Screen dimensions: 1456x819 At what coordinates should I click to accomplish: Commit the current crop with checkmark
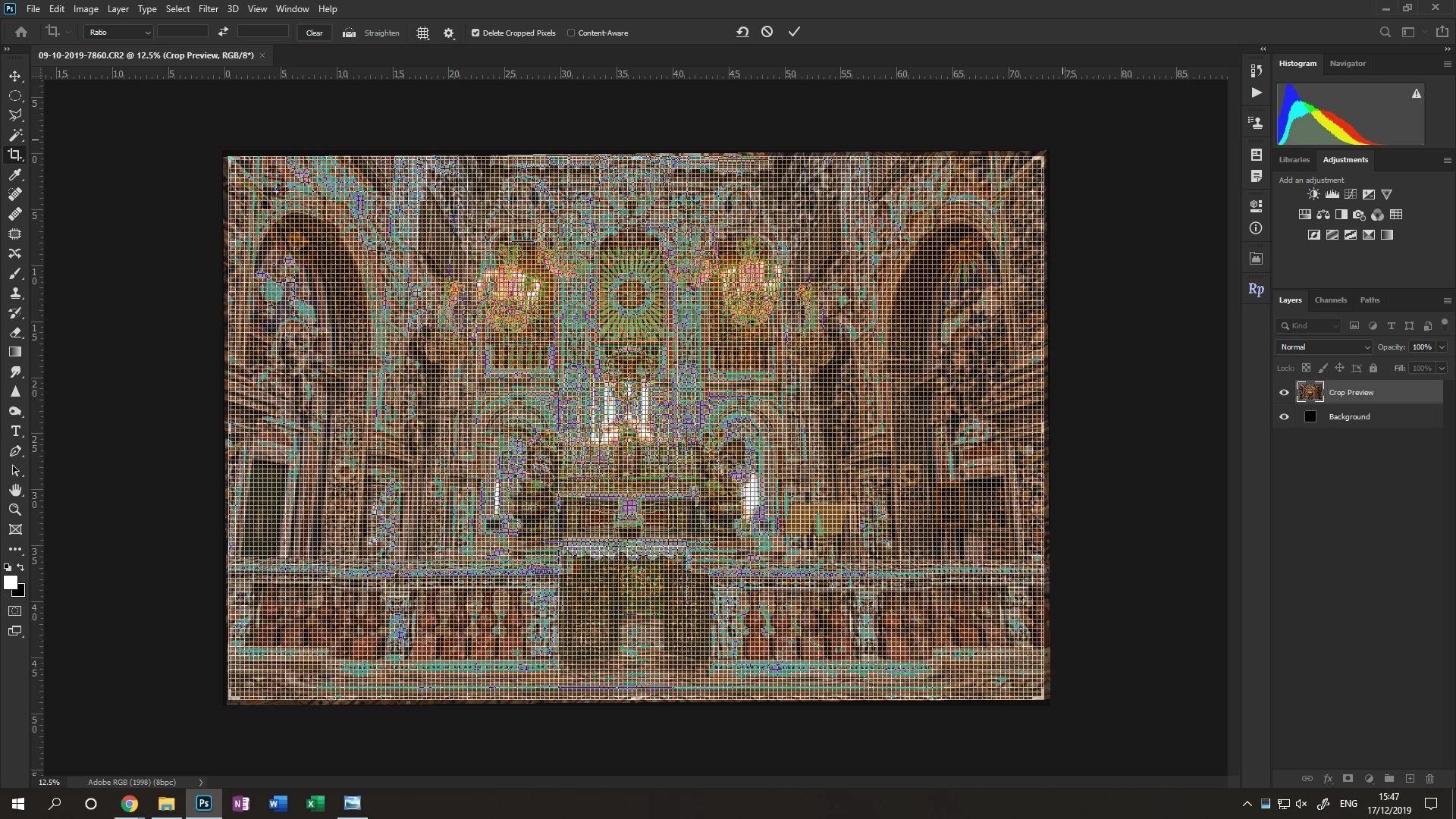pos(794,32)
